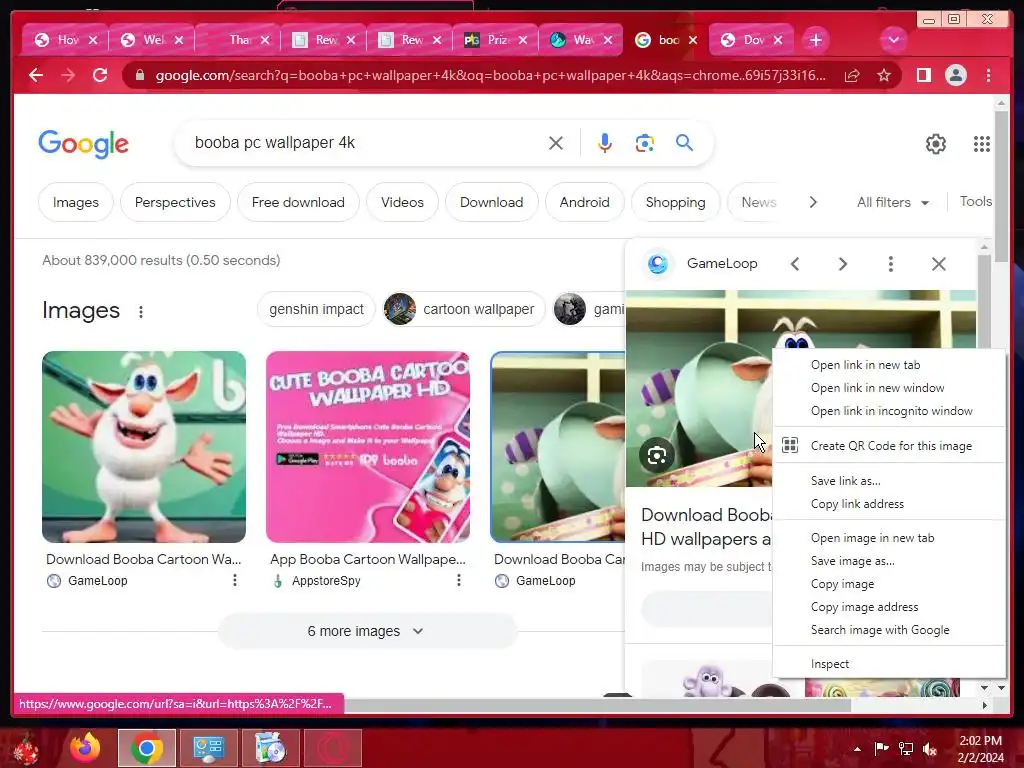1024x768 pixels.
Task: Go back to the previous page
Action: [36, 75]
